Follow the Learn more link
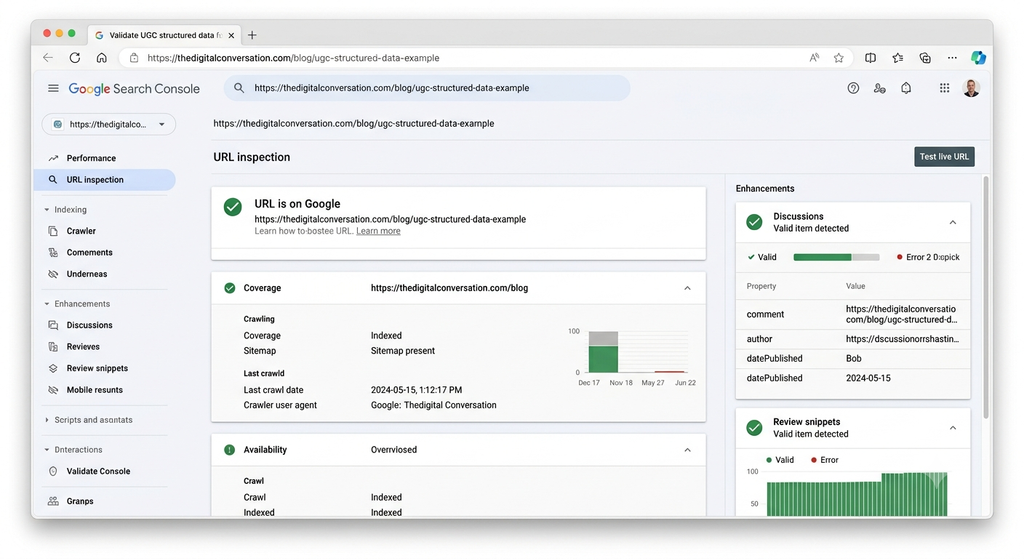Image resolution: width=1024 pixels, height=559 pixels. point(378,231)
